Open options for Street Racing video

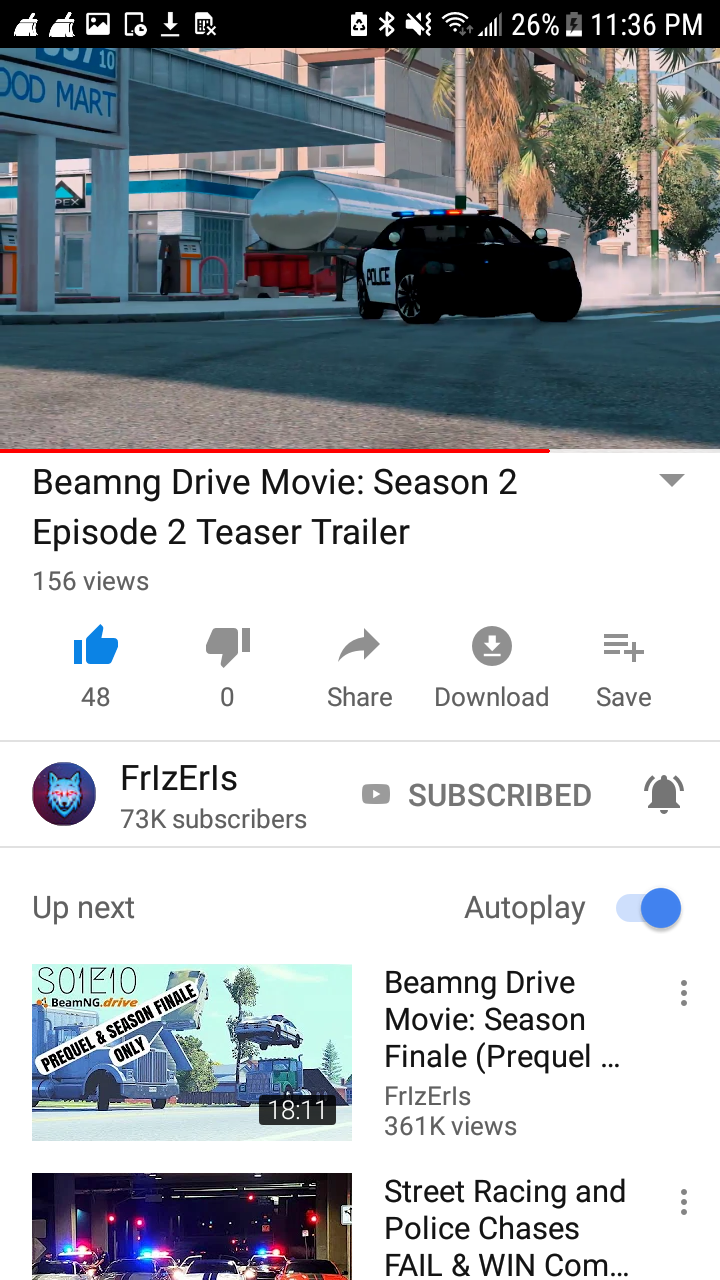coord(684,1201)
